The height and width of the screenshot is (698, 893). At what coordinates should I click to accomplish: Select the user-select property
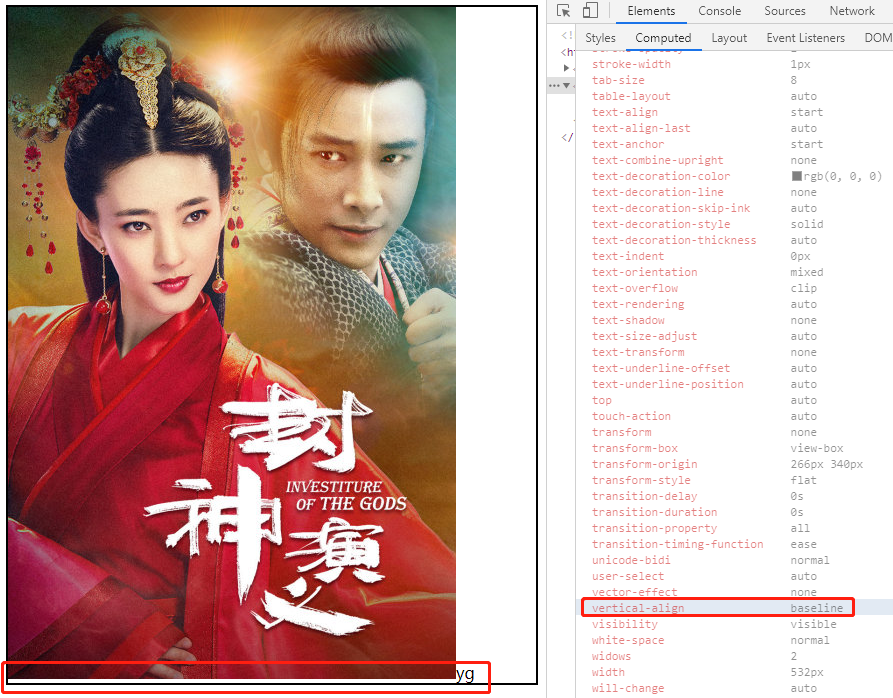(x=628, y=576)
